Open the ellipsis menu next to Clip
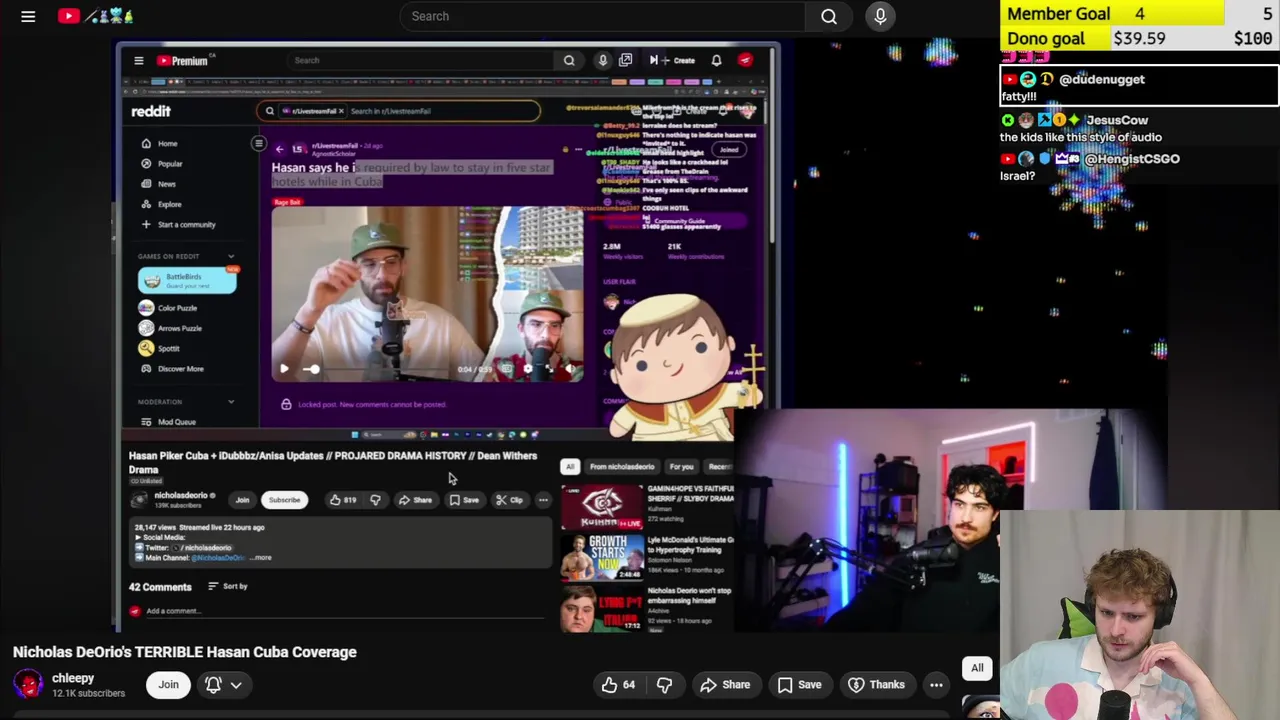This screenshot has width=1280, height=720. tap(543, 500)
